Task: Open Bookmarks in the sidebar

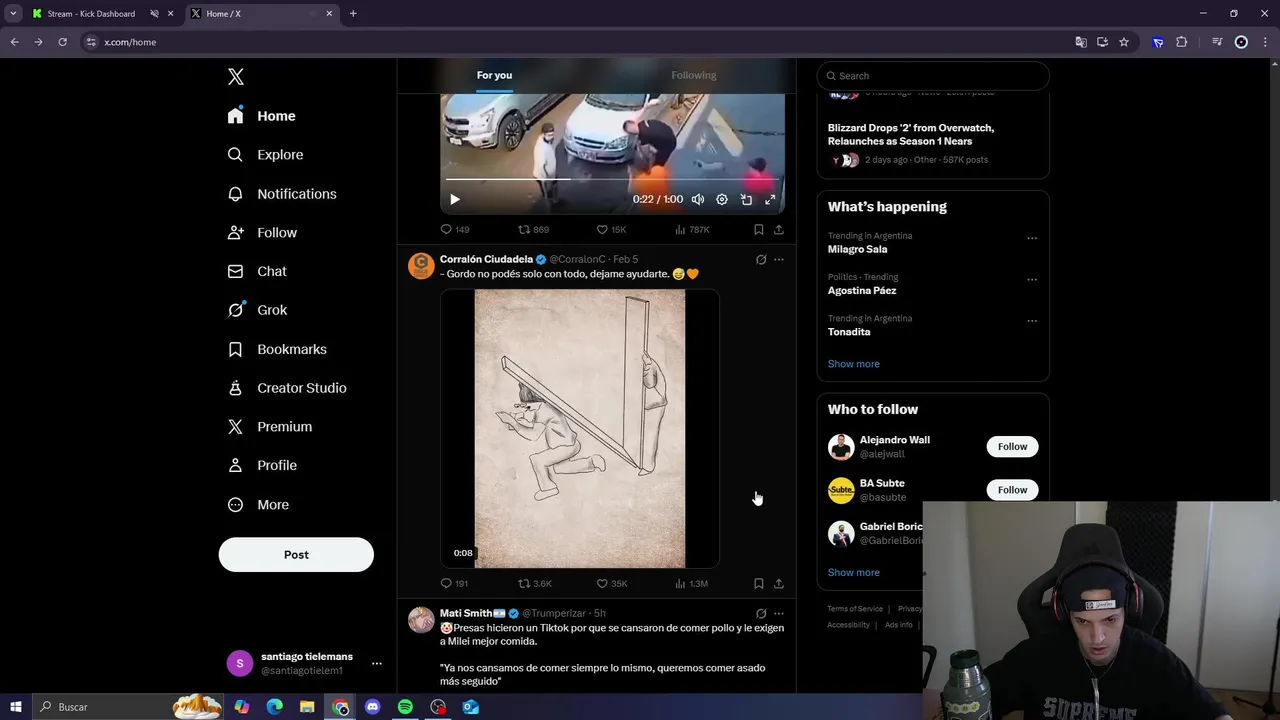Action: tap(277, 349)
